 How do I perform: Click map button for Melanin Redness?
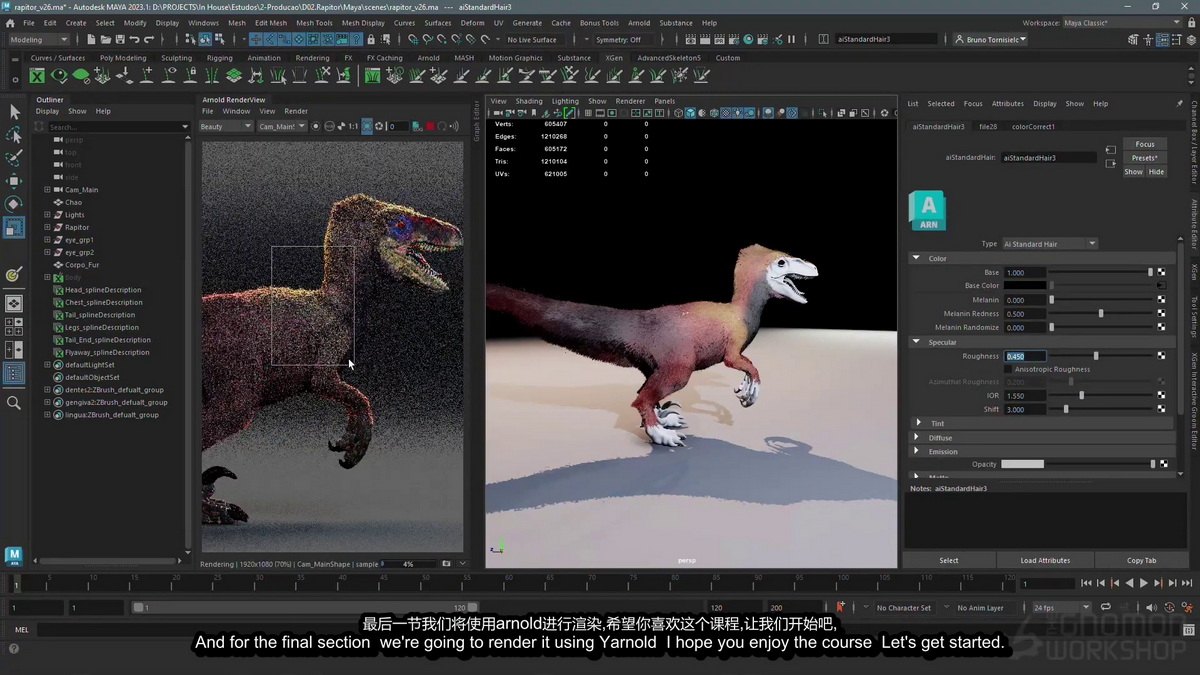tap(1161, 314)
